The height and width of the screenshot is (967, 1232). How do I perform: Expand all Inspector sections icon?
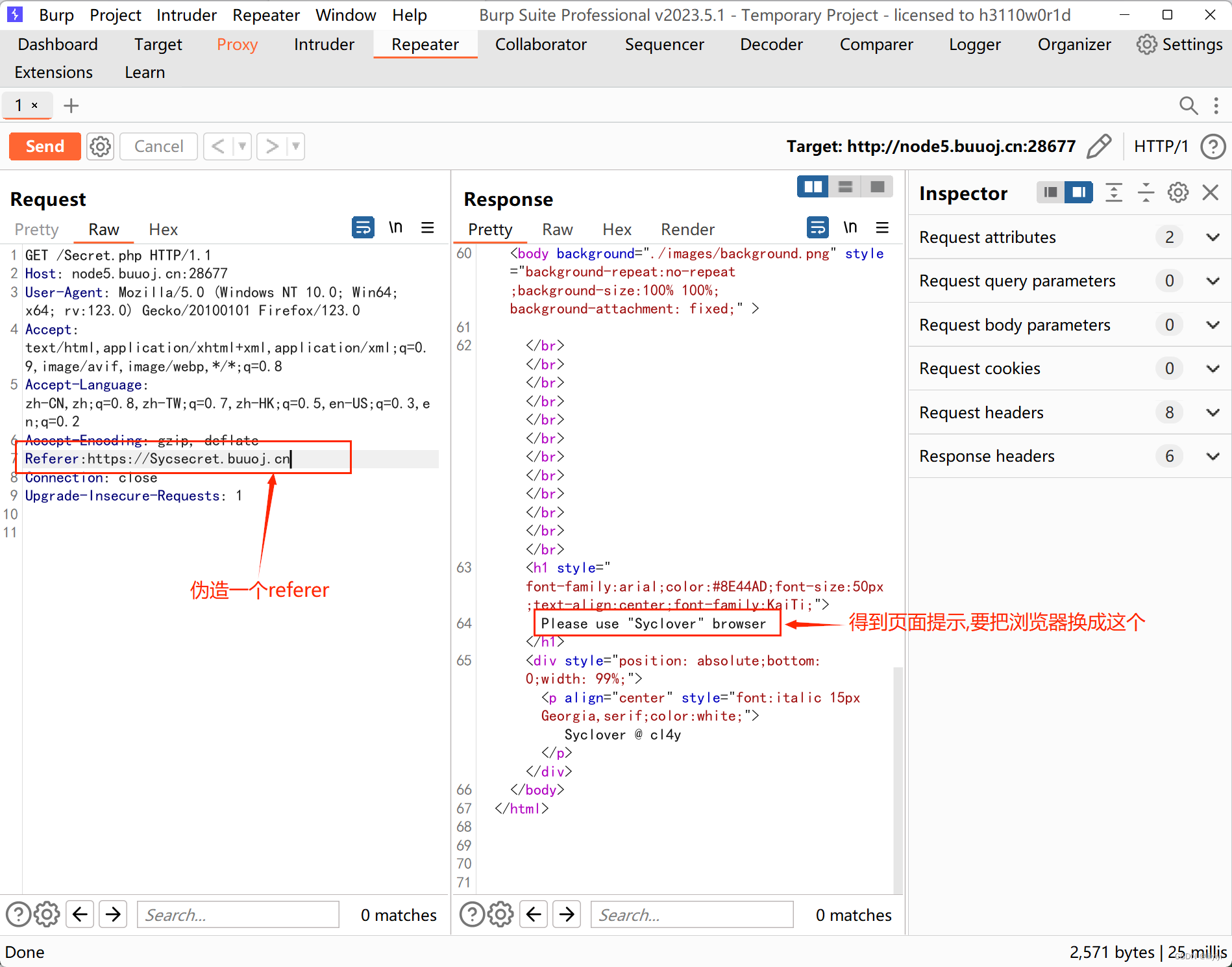click(1114, 192)
